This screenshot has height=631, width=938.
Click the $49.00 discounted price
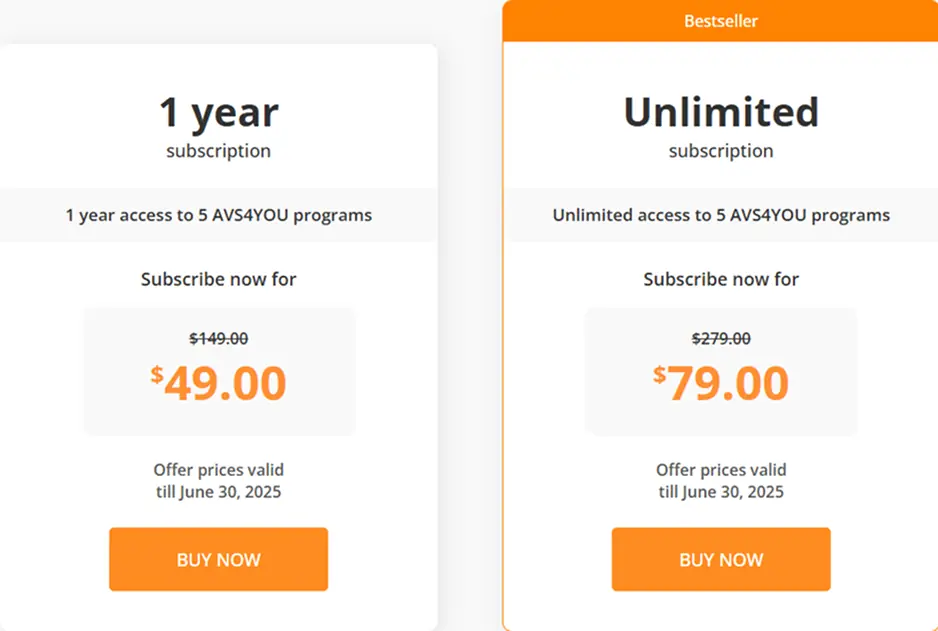pos(218,383)
